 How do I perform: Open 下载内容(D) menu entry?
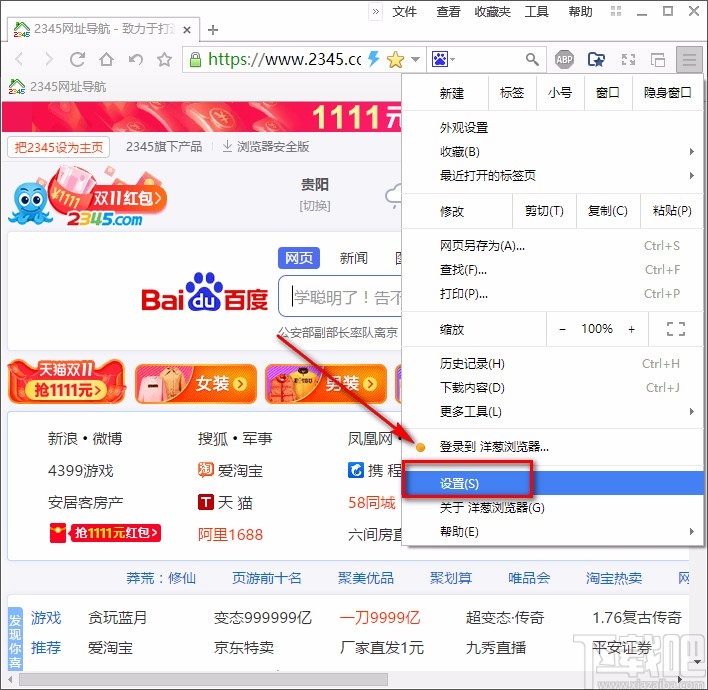(x=552, y=388)
